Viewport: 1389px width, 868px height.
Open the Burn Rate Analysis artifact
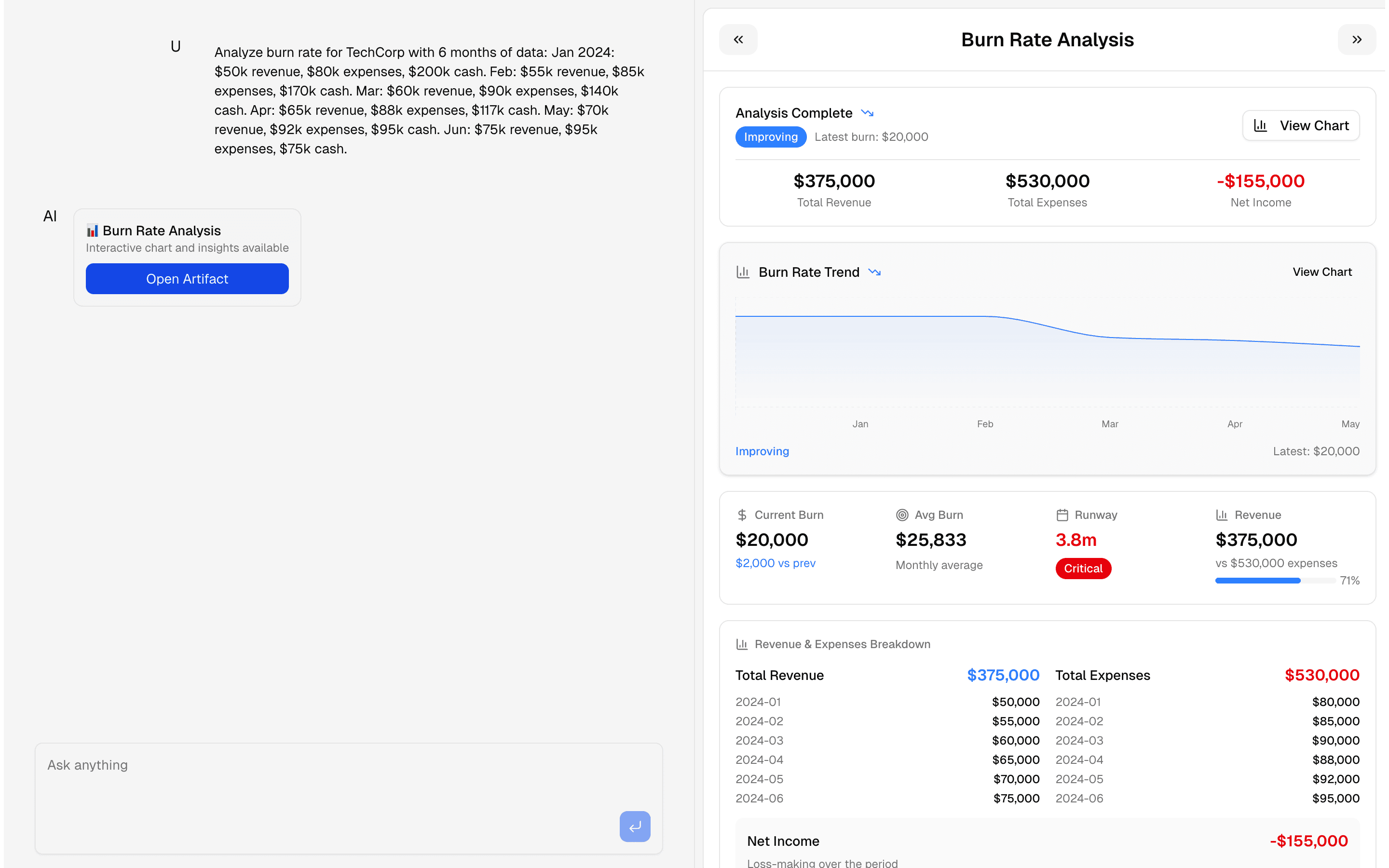coord(187,279)
